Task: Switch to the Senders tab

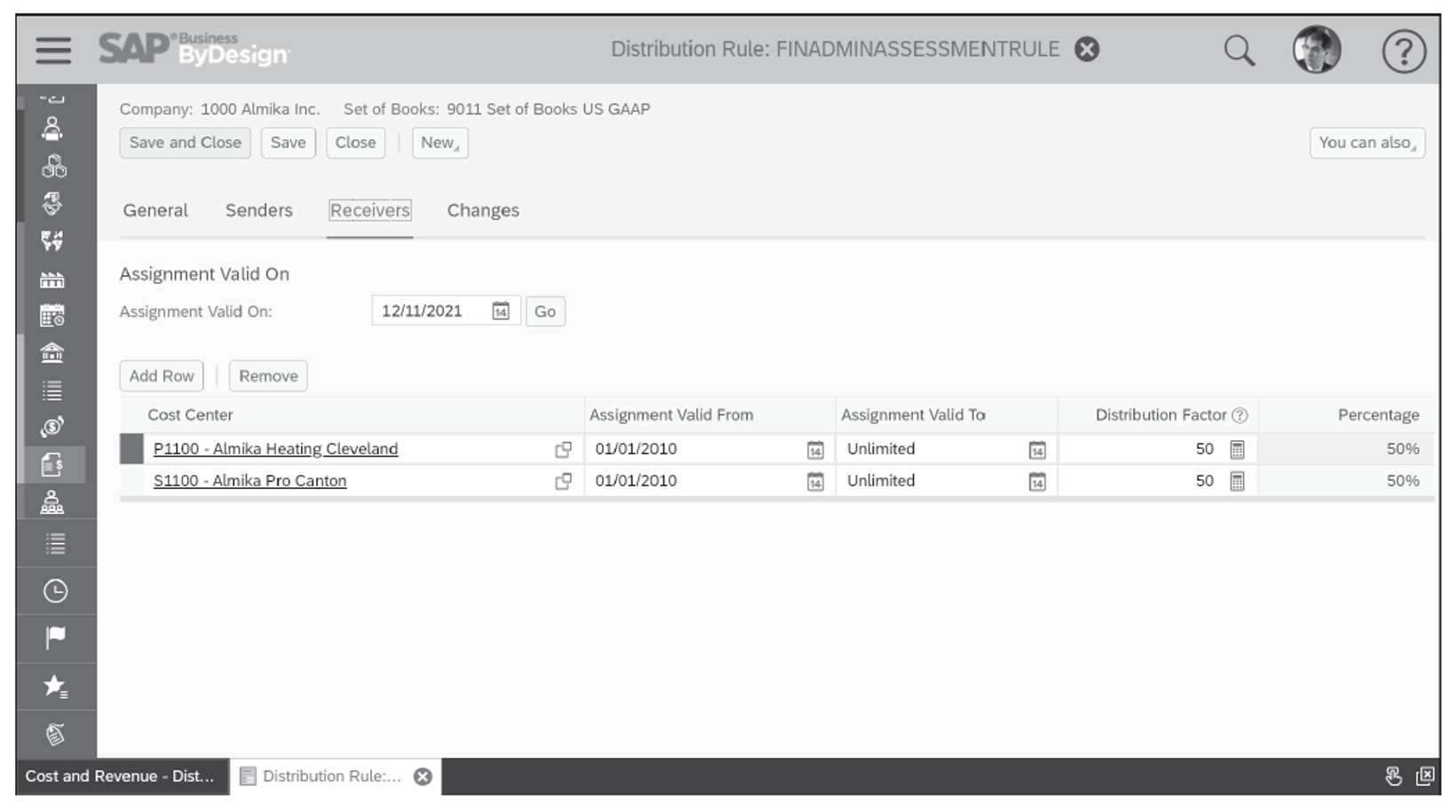Action: point(258,210)
